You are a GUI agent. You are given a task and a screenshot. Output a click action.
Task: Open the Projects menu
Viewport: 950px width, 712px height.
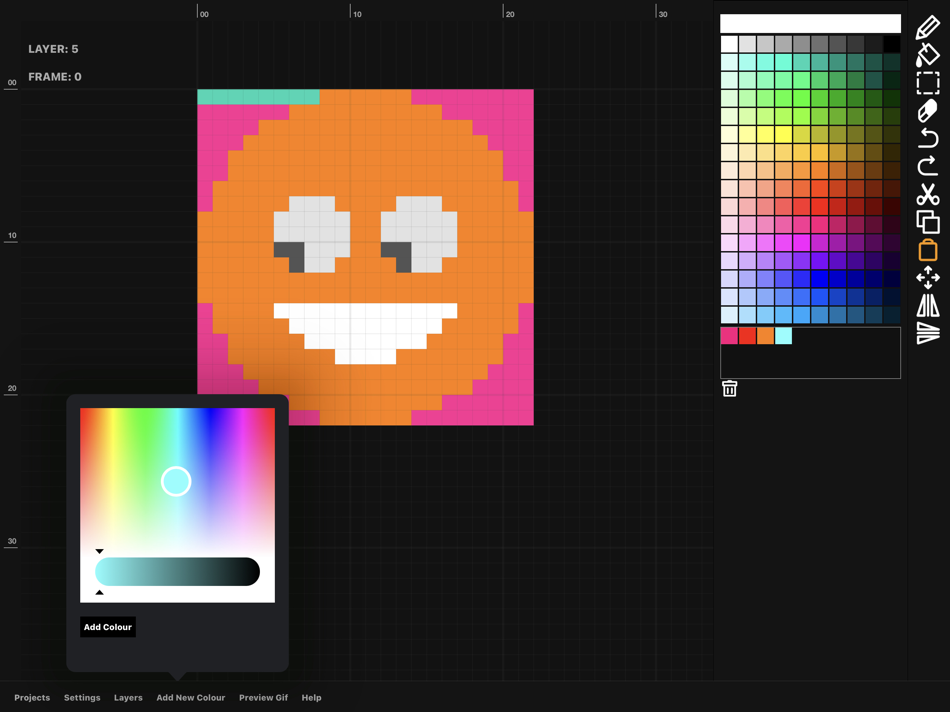point(32,697)
